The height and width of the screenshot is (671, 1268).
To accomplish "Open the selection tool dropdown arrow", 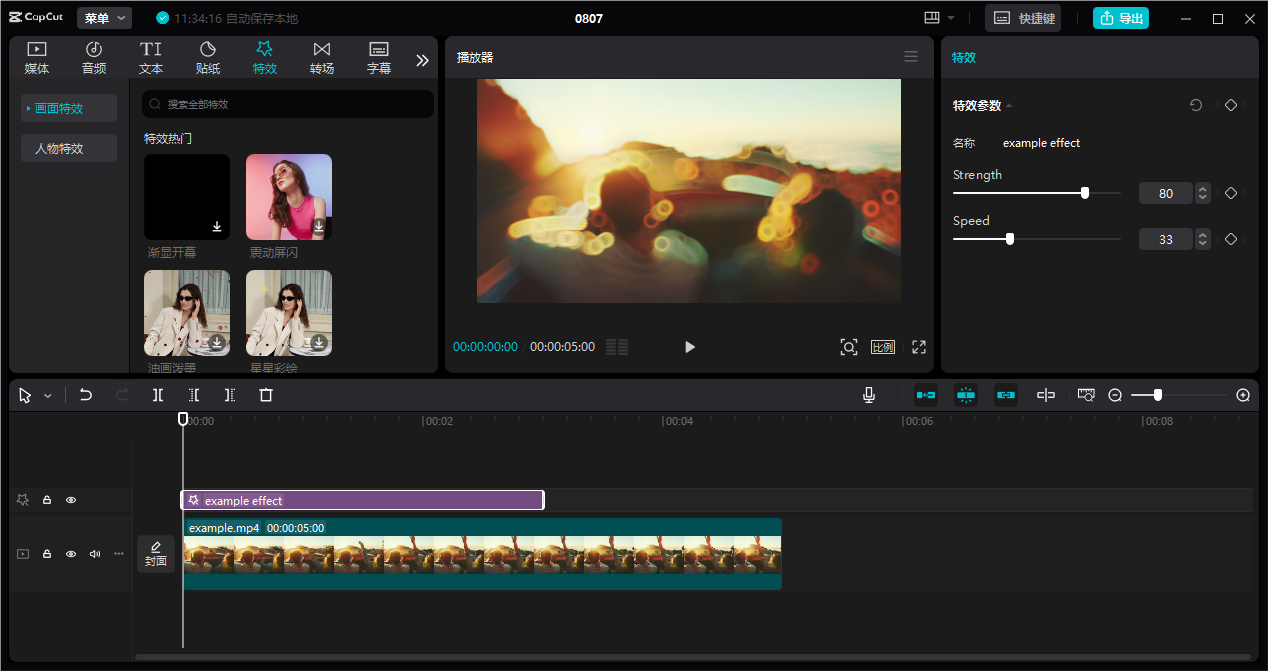I will click(x=48, y=396).
